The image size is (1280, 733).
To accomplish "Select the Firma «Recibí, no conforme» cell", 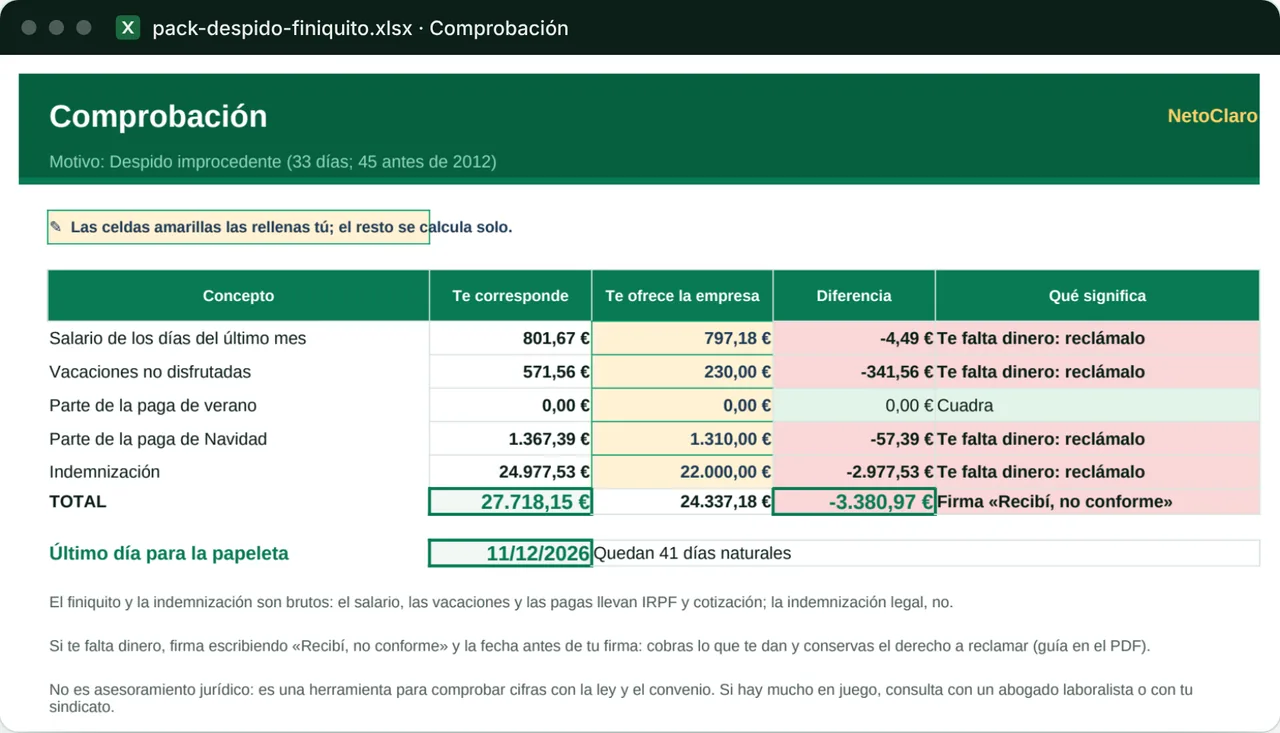I will coord(1097,502).
